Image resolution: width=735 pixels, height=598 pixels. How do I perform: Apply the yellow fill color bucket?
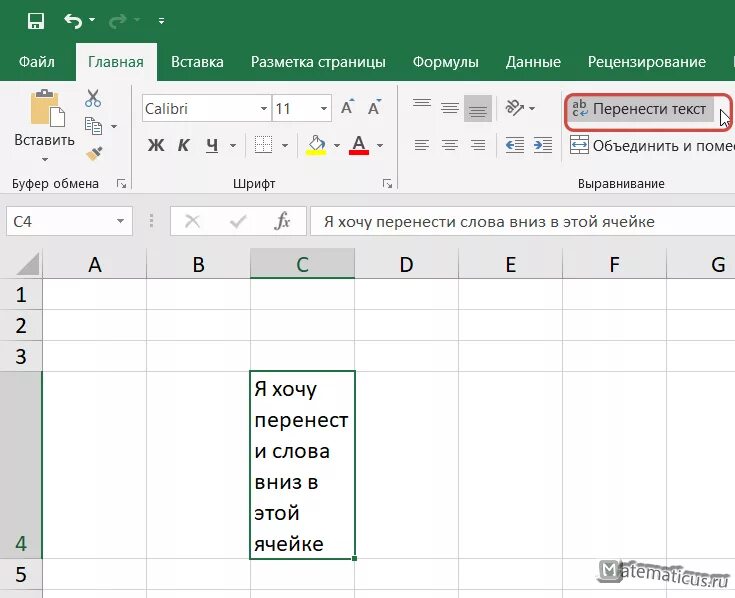click(316, 145)
